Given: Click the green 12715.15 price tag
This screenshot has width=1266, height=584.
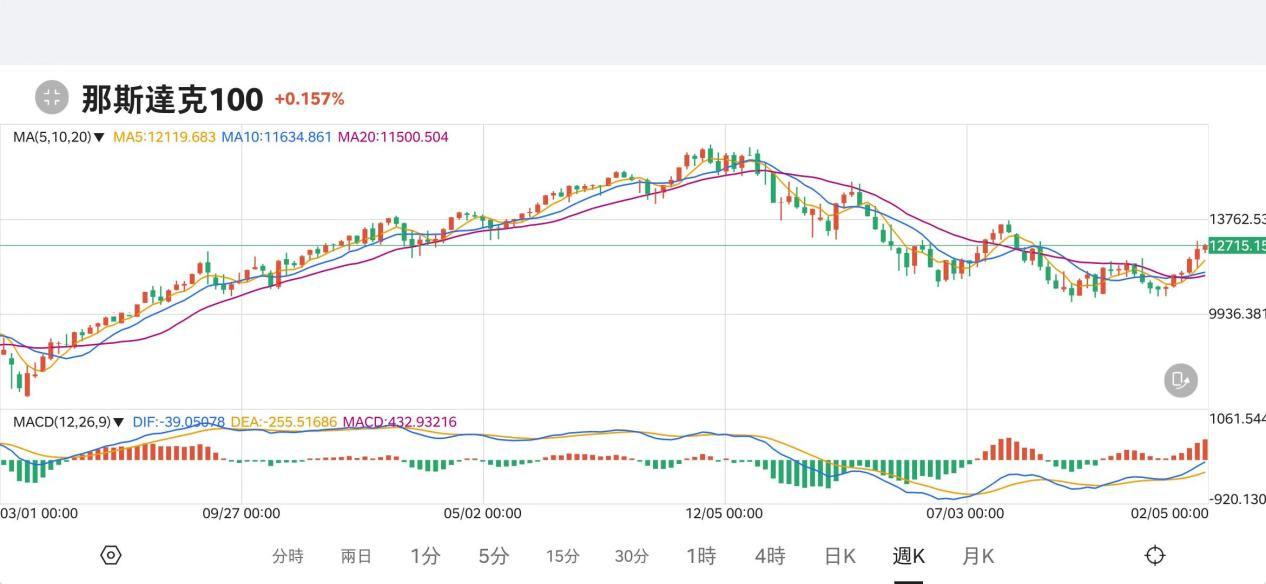Looking at the screenshot, I should pyautogui.click(x=1236, y=246).
